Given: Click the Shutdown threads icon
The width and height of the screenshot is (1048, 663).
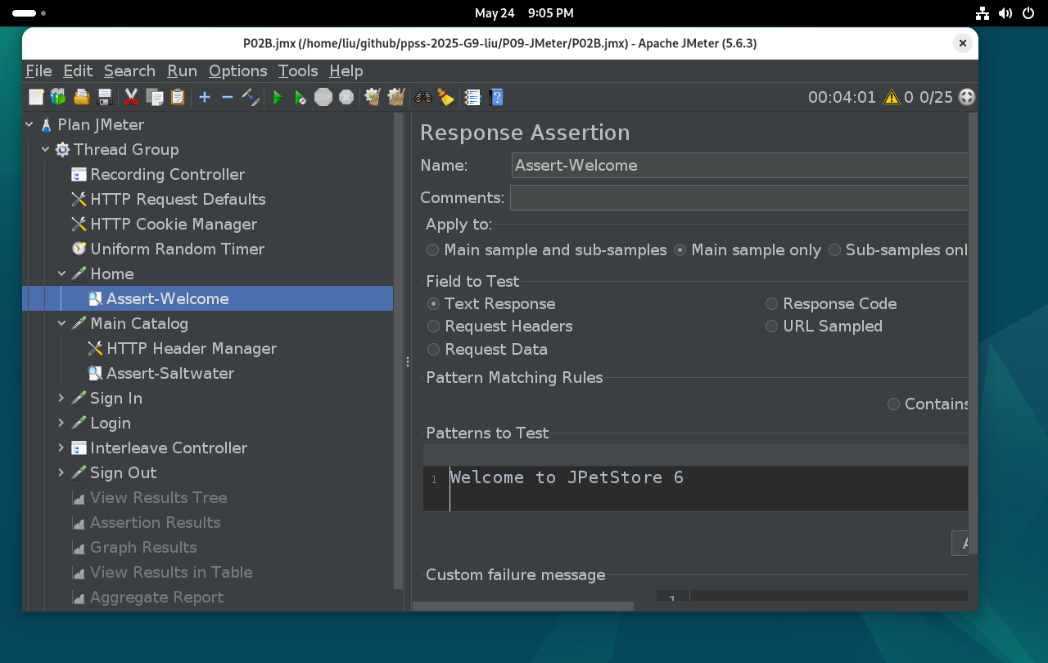Looking at the screenshot, I should (346, 98).
